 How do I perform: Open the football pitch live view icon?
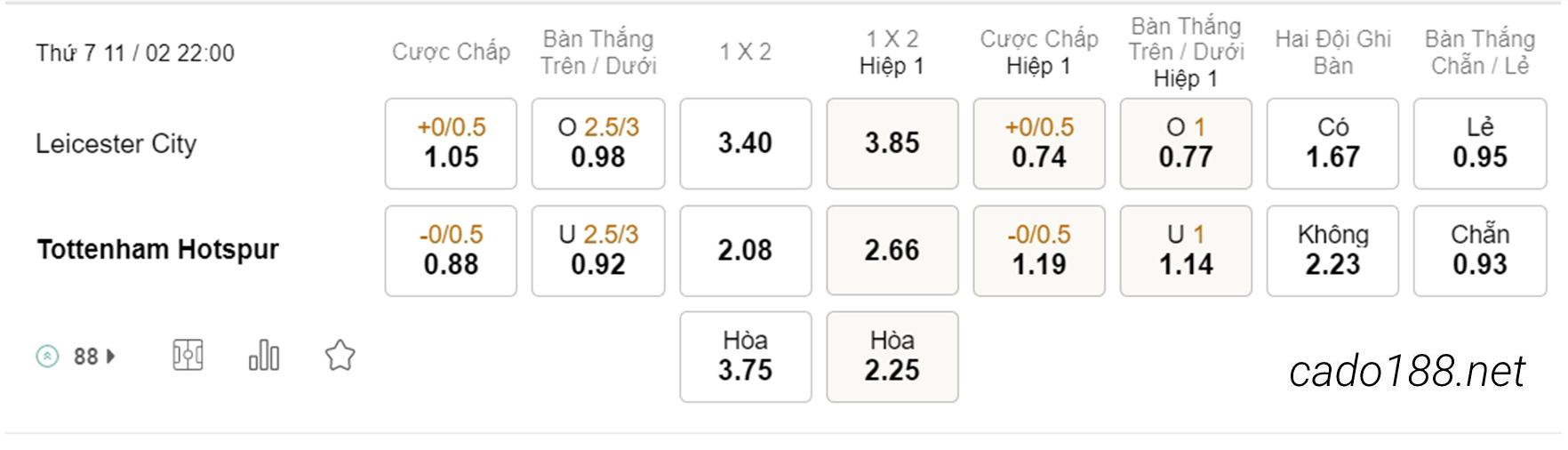(x=188, y=356)
